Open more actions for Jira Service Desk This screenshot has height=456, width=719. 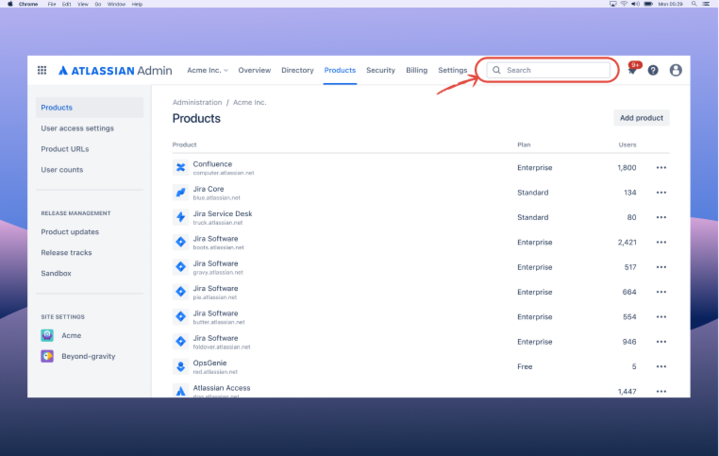pyautogui.click(x=661, y=217)
